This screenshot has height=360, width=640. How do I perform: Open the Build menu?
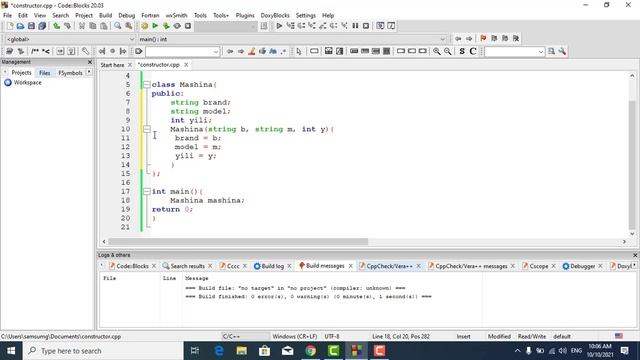[105, 15]
